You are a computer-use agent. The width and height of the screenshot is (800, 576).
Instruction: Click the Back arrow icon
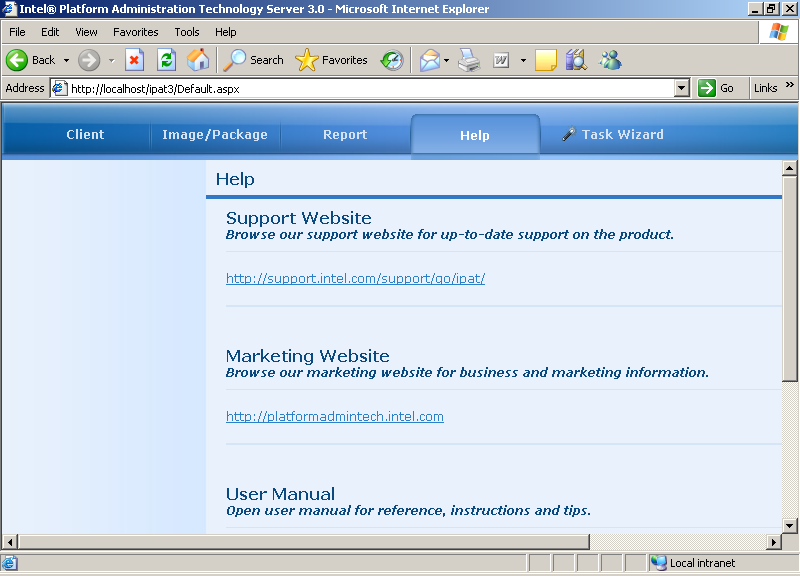point(17,60)
